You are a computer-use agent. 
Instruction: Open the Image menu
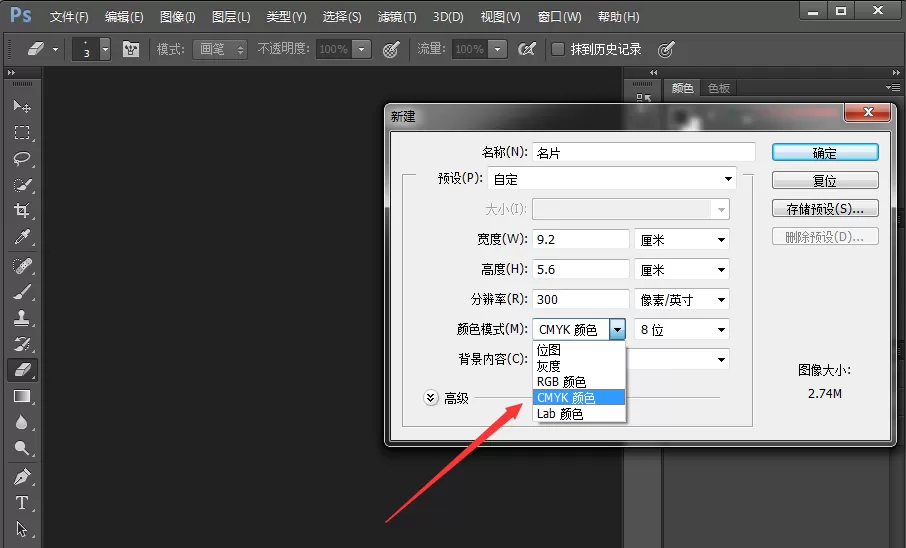coord(177,17)
